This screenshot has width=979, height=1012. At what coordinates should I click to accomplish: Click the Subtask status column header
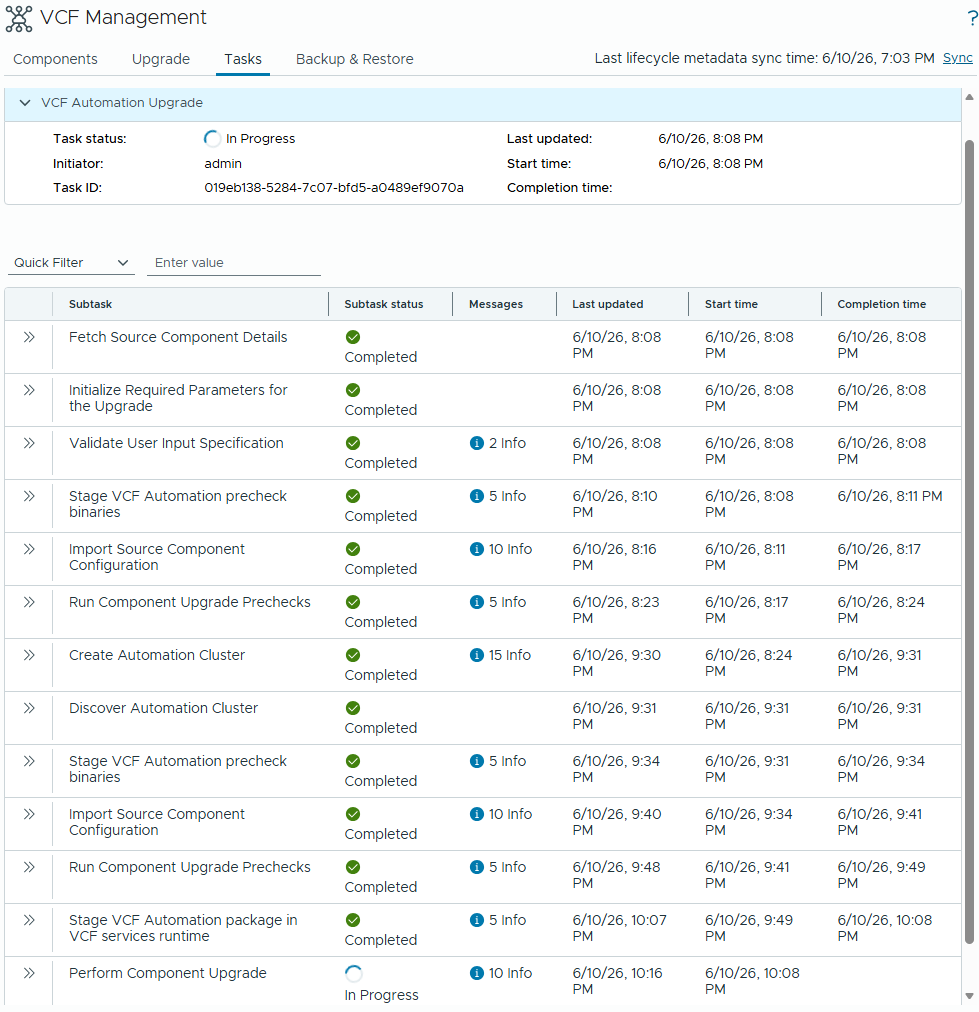pos(384,304)
